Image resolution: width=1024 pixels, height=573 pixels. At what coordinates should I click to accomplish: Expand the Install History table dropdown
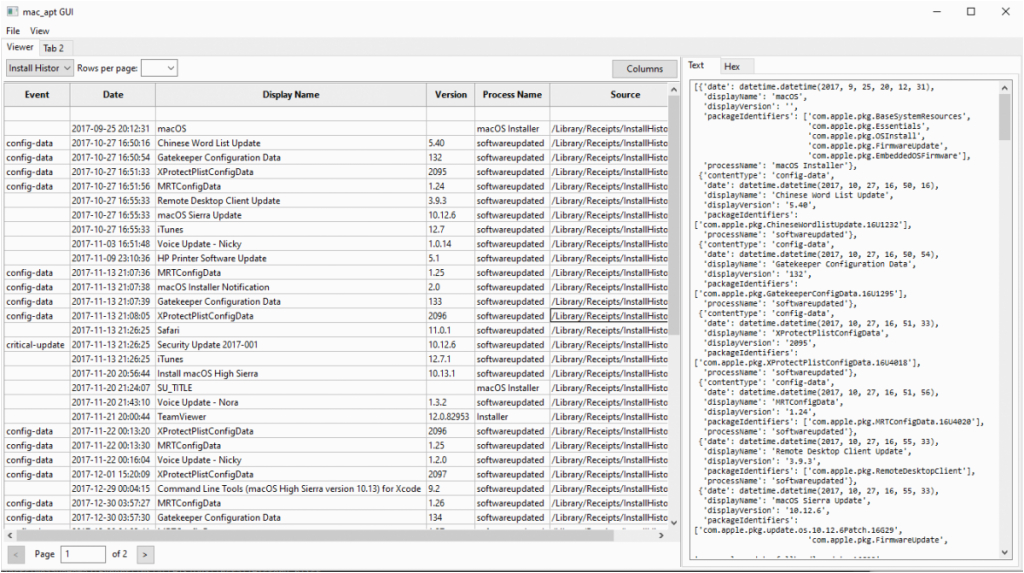[39, 68]
